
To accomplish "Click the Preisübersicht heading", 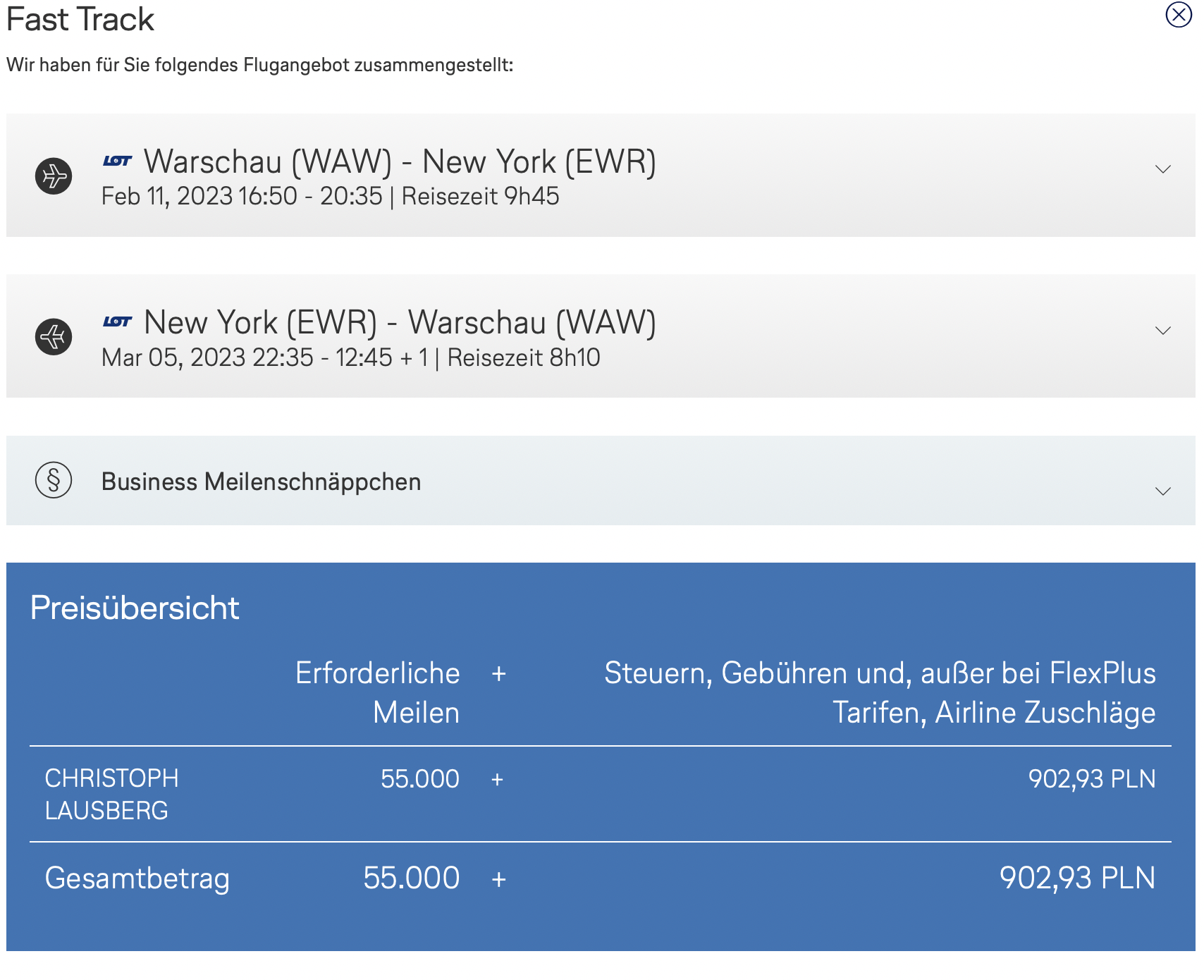I will 135,608.
